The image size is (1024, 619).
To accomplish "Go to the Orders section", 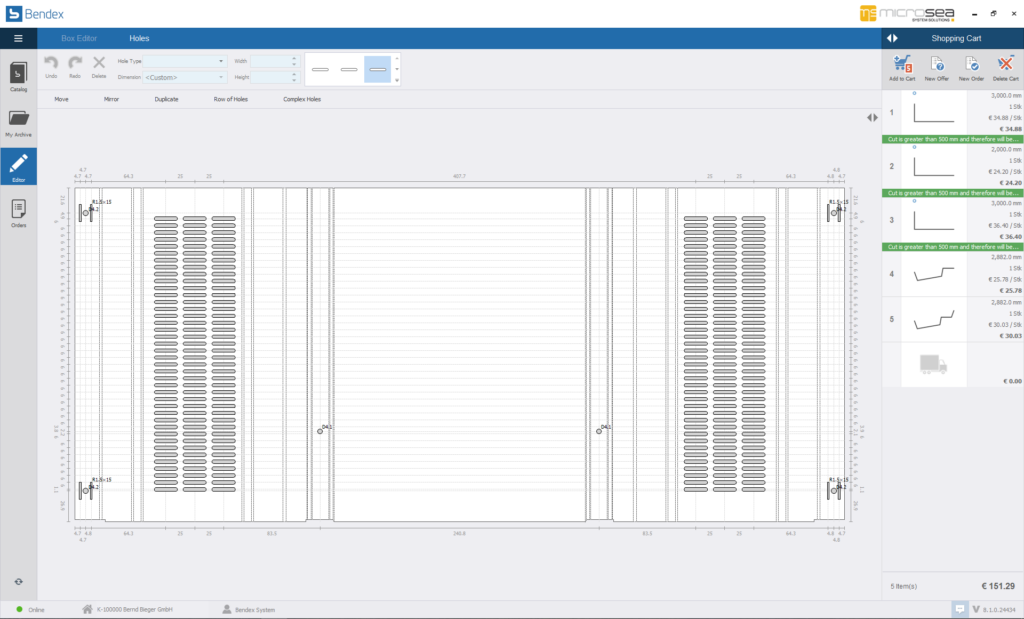I will 18,212.
